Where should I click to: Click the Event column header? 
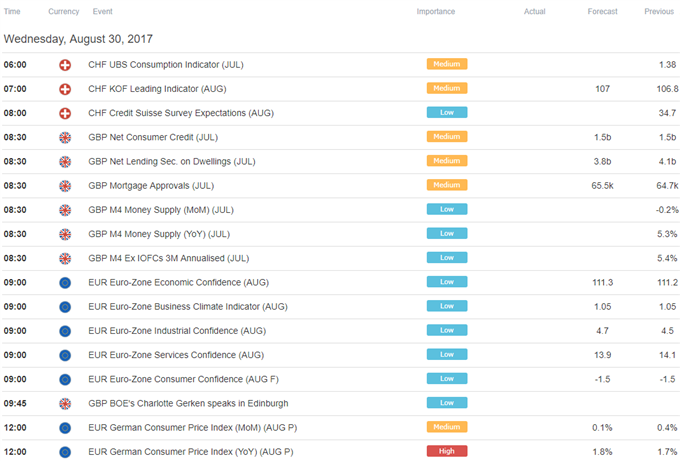click(102, 12)
